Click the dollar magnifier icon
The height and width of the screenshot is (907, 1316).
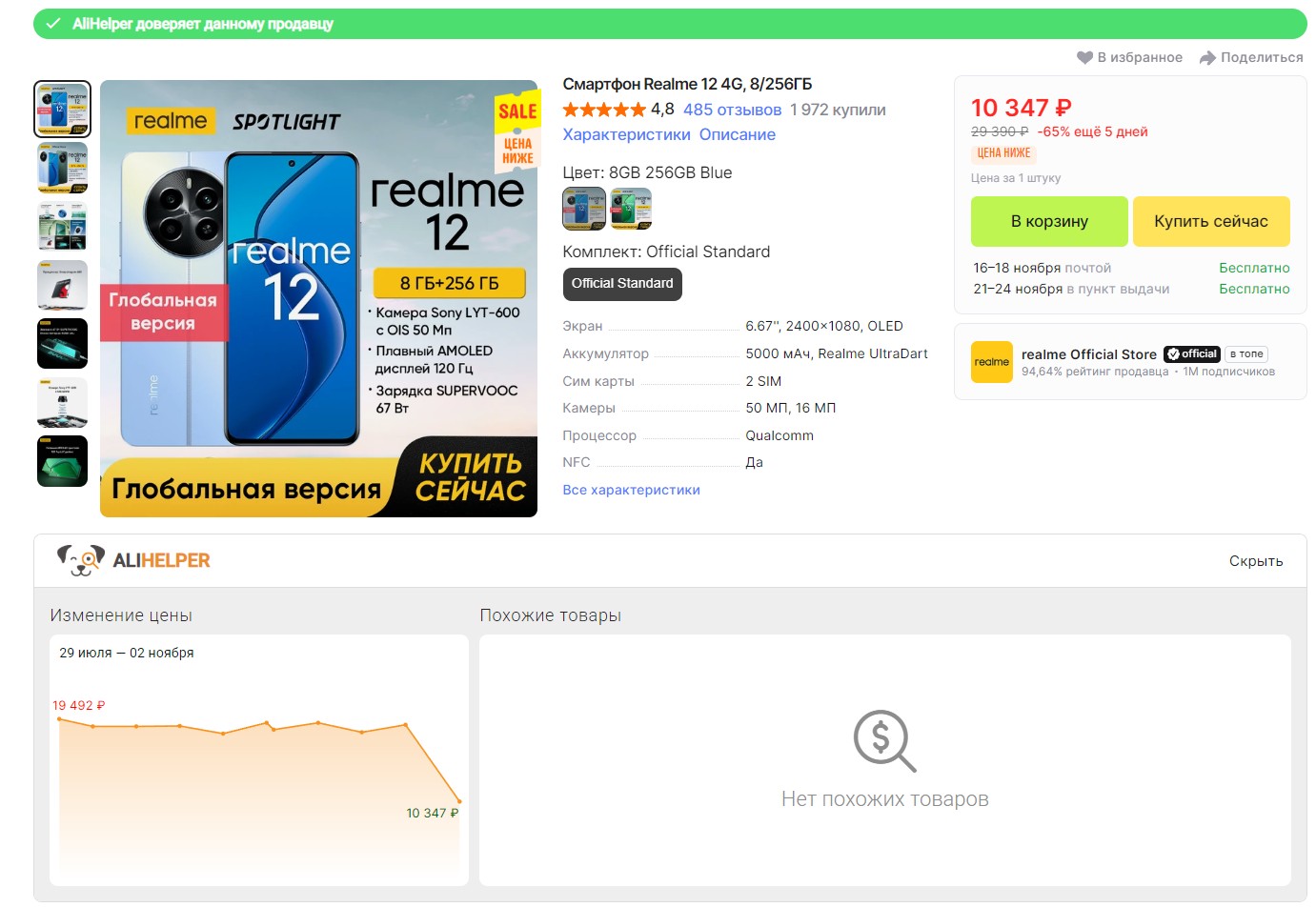click(x=884, y=740)
